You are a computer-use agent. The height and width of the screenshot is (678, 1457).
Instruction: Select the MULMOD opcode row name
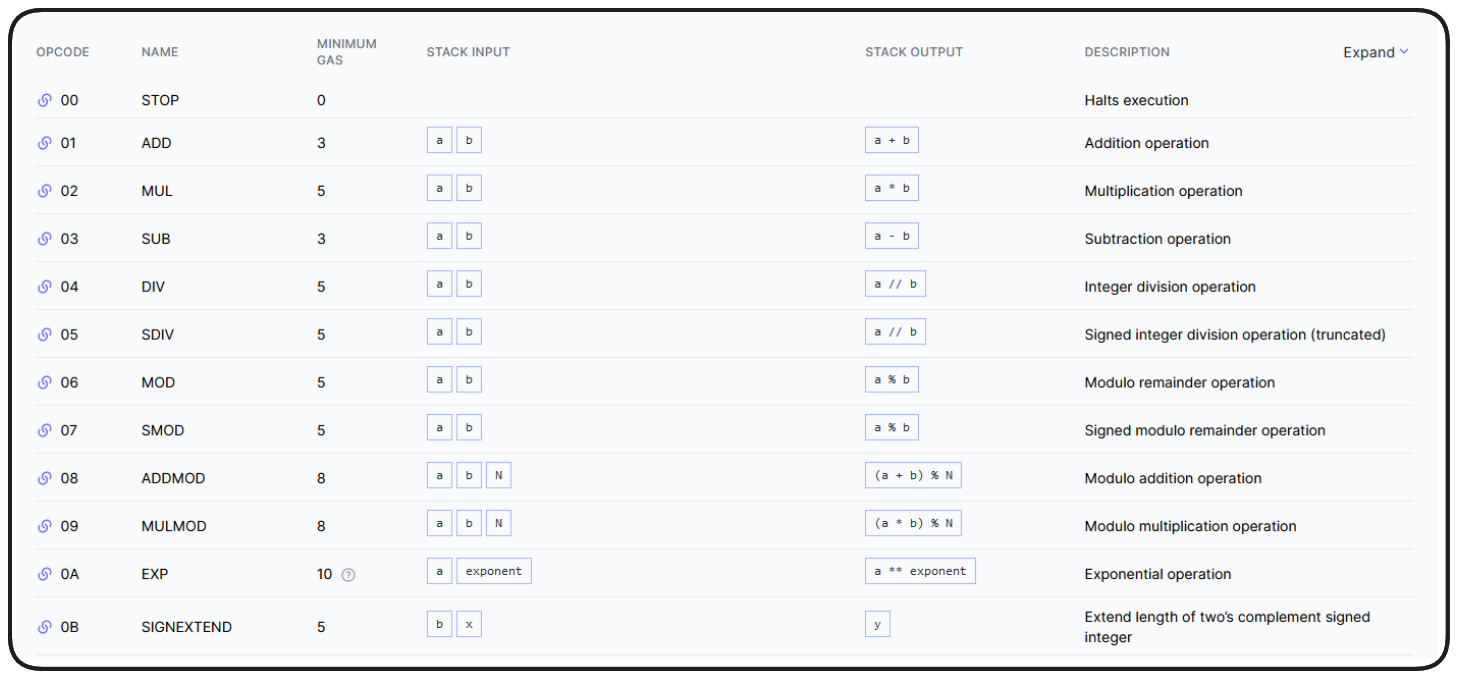pos(174,526)
